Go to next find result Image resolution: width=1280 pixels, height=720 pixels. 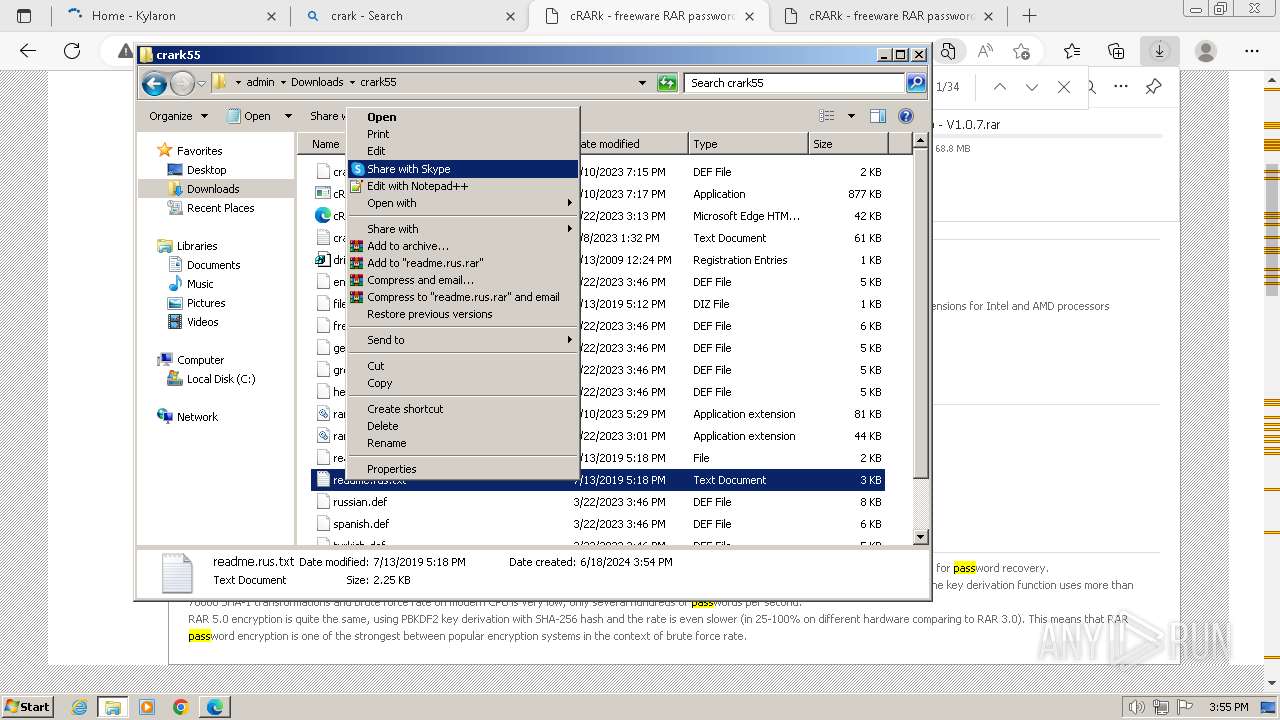click(x=1032, y=87)
